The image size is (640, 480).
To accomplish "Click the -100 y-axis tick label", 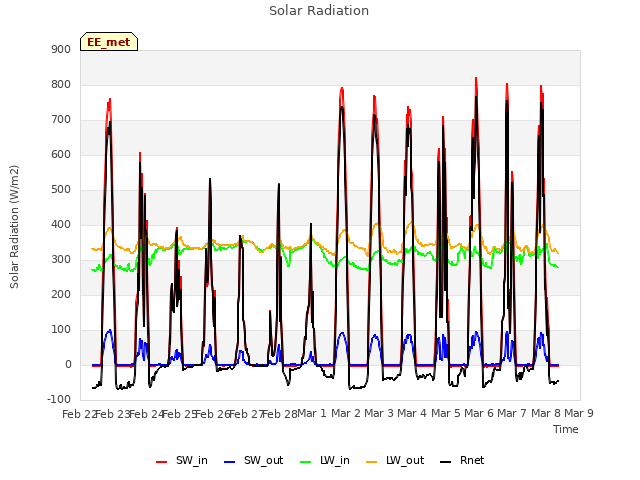I will tap(59, 400).
